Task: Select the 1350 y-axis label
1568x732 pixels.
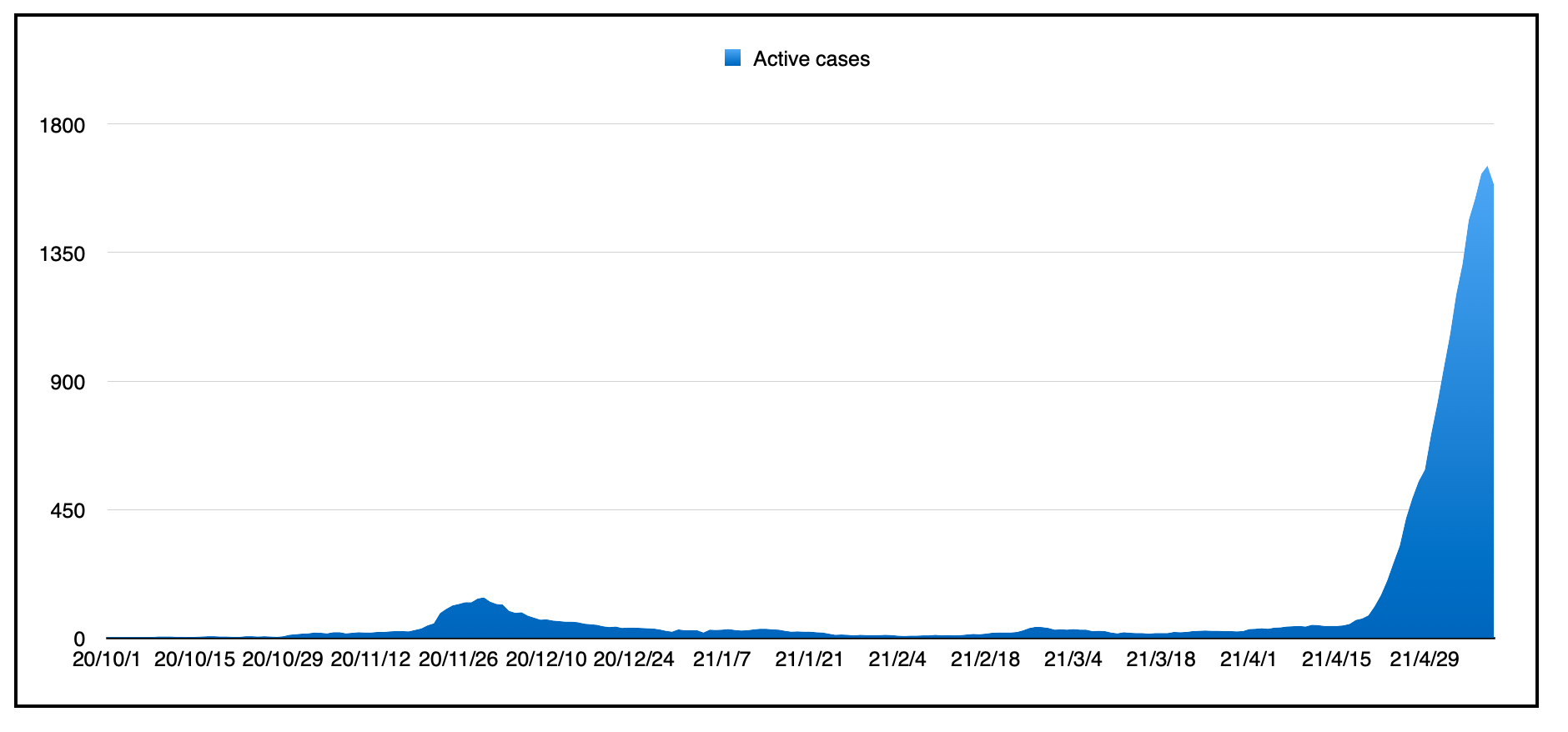Action: 62,253
